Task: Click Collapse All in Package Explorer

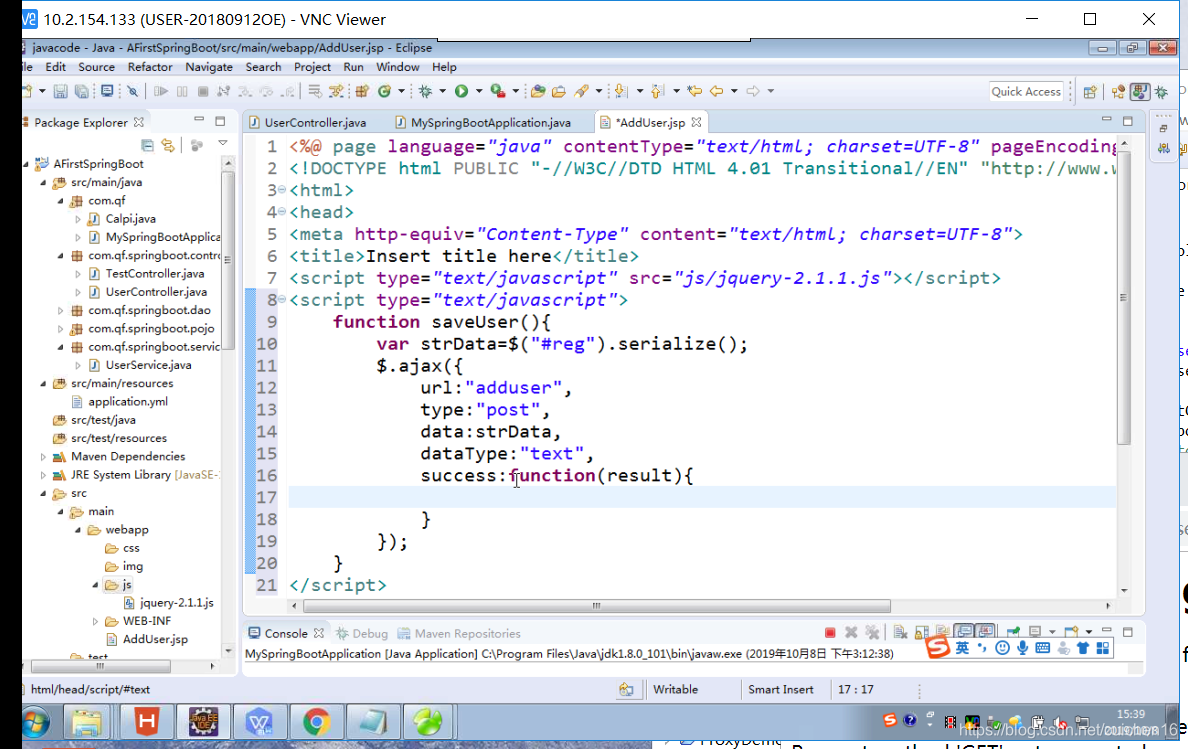Action: tap(147, 145)
